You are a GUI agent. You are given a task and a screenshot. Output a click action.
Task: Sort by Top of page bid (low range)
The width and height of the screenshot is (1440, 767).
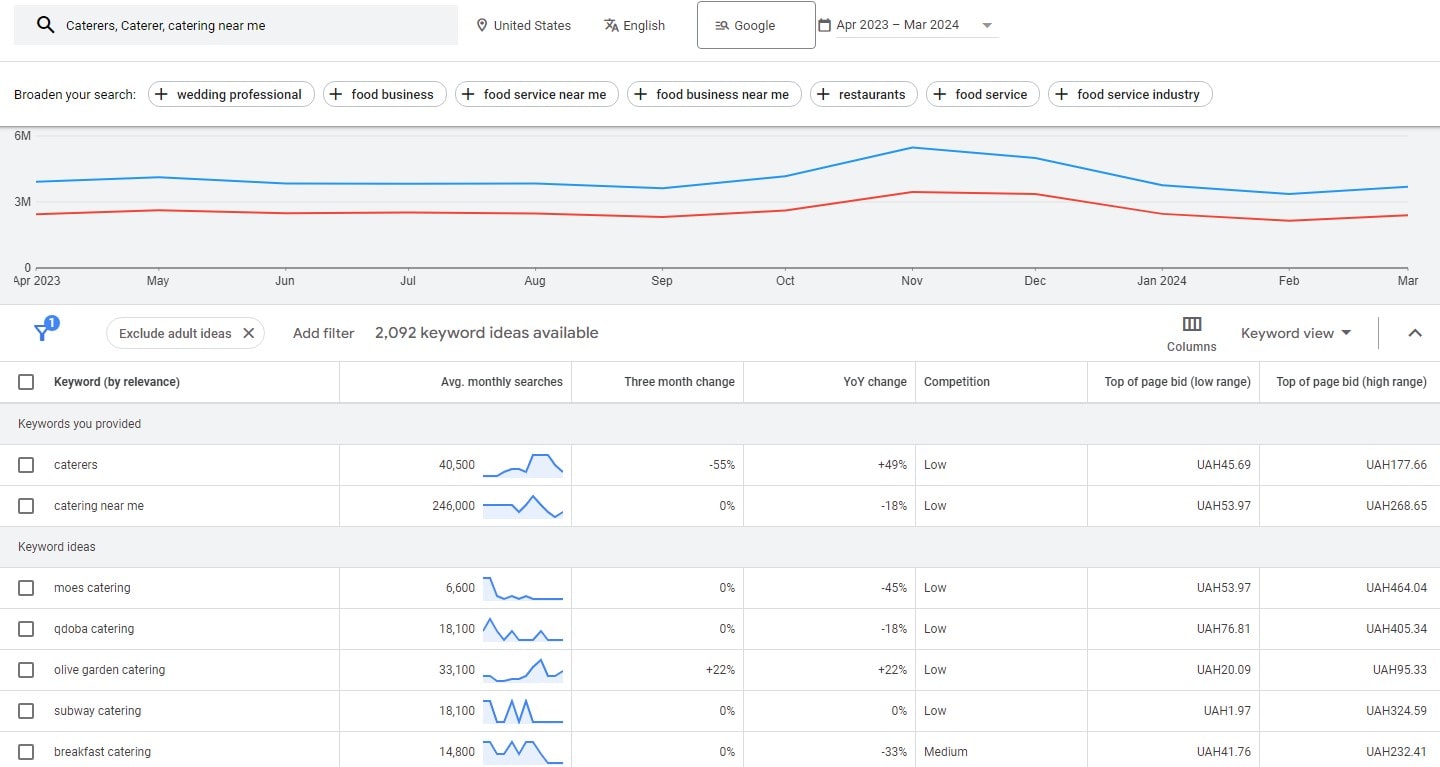[x=1177, y=382]
